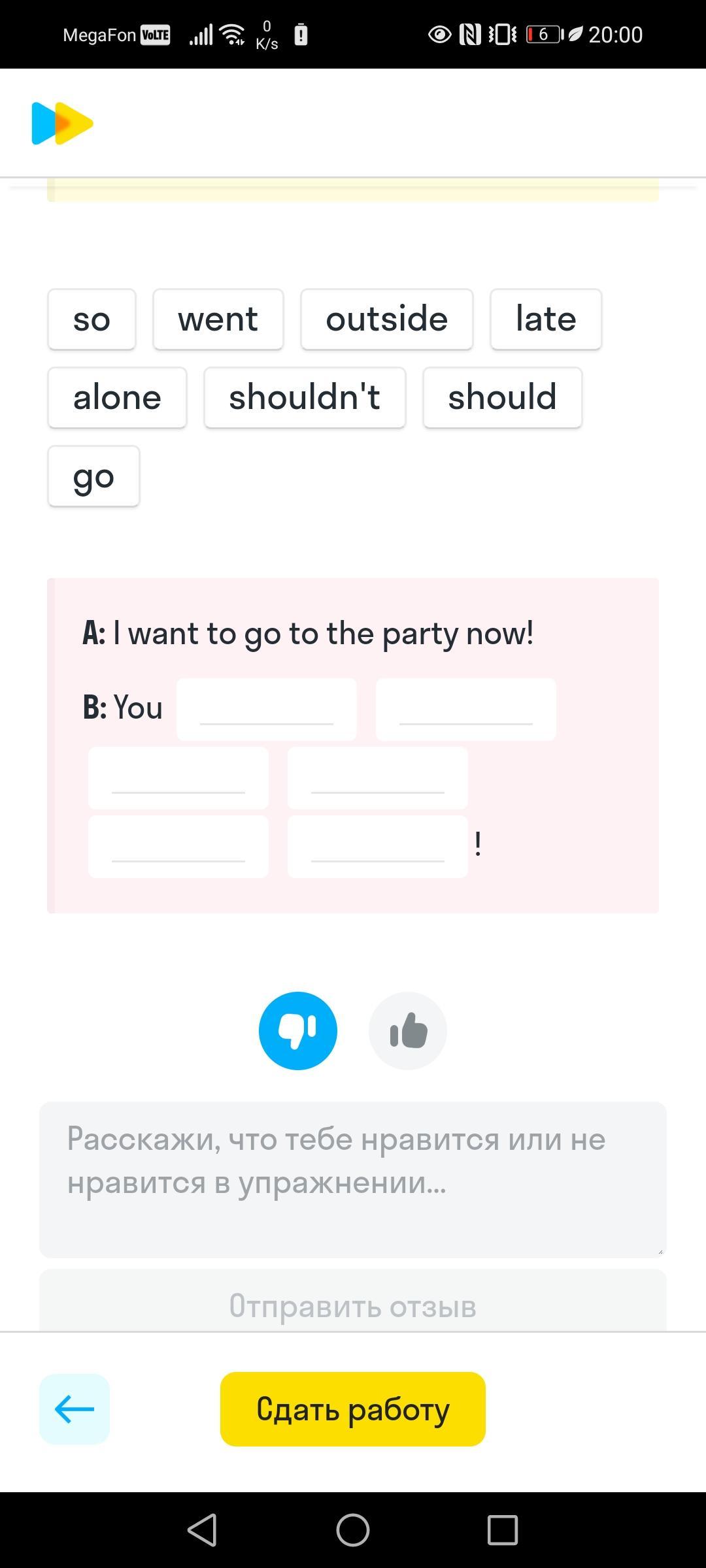Select the word 'shouldn't'
The width and height of the screenshot is (706, 1568).
(305, 398)
